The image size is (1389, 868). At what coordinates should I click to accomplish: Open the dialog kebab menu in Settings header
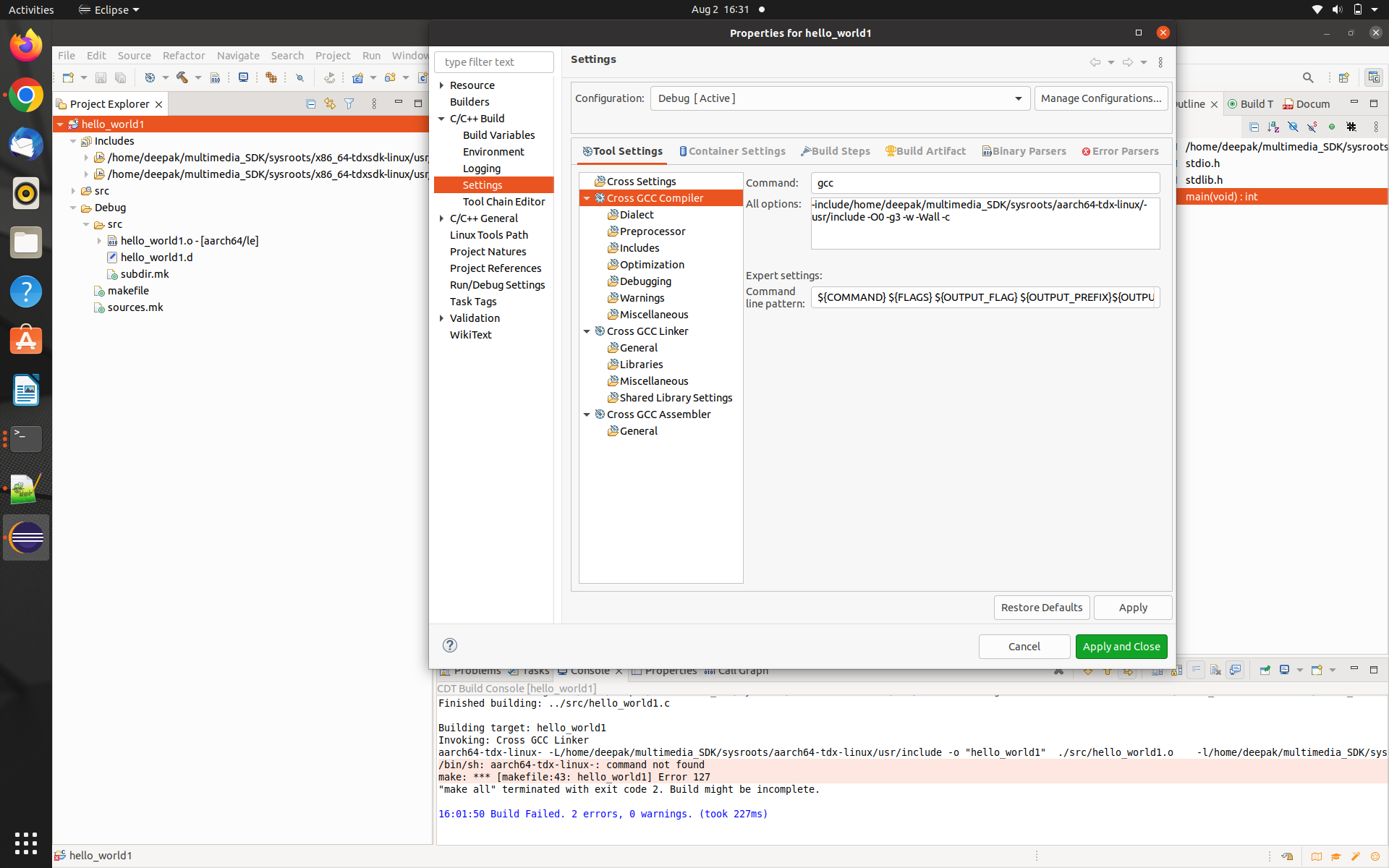coord(1160,62)
